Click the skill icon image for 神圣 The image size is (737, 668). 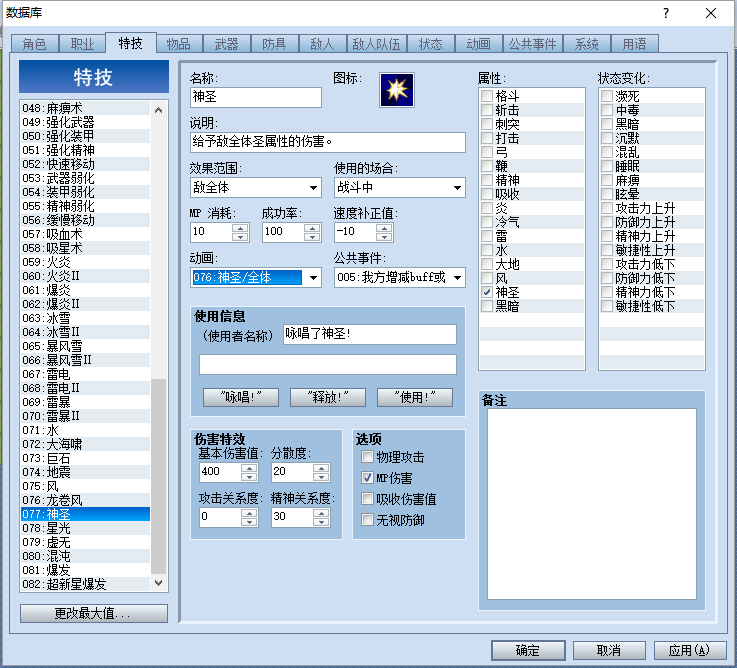pos(397,90)
